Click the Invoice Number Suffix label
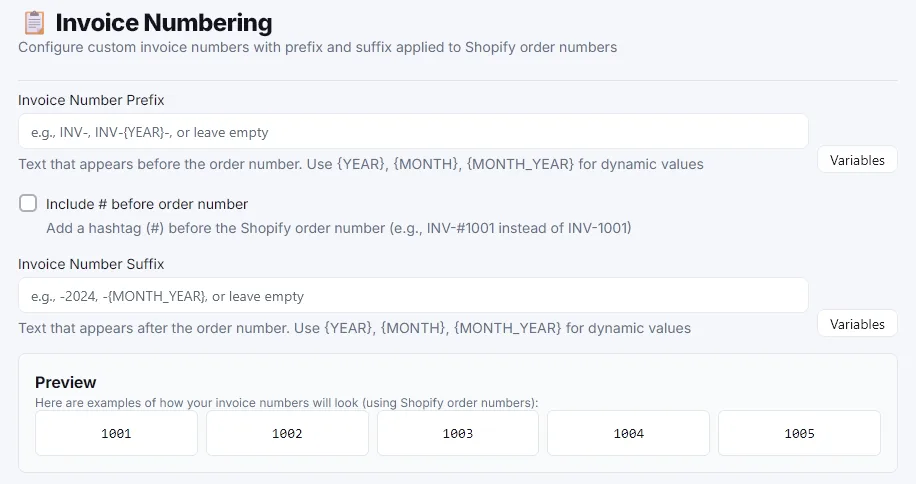916x484 pixels. pos(91,264)
